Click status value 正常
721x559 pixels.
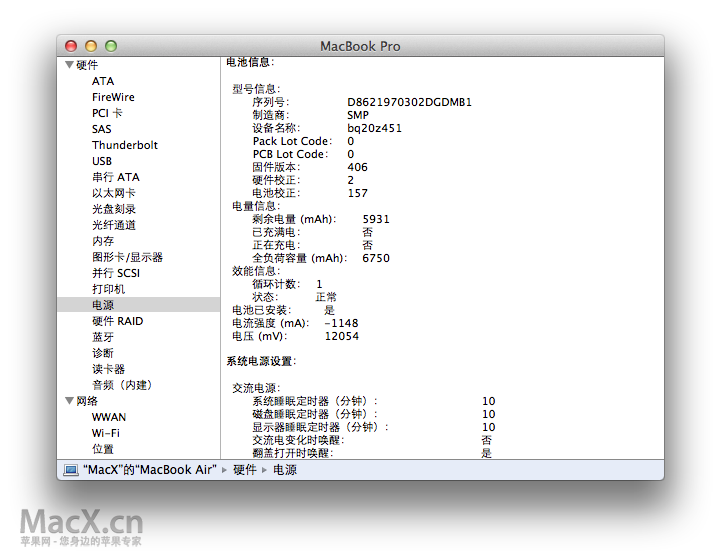coord(326,297)
